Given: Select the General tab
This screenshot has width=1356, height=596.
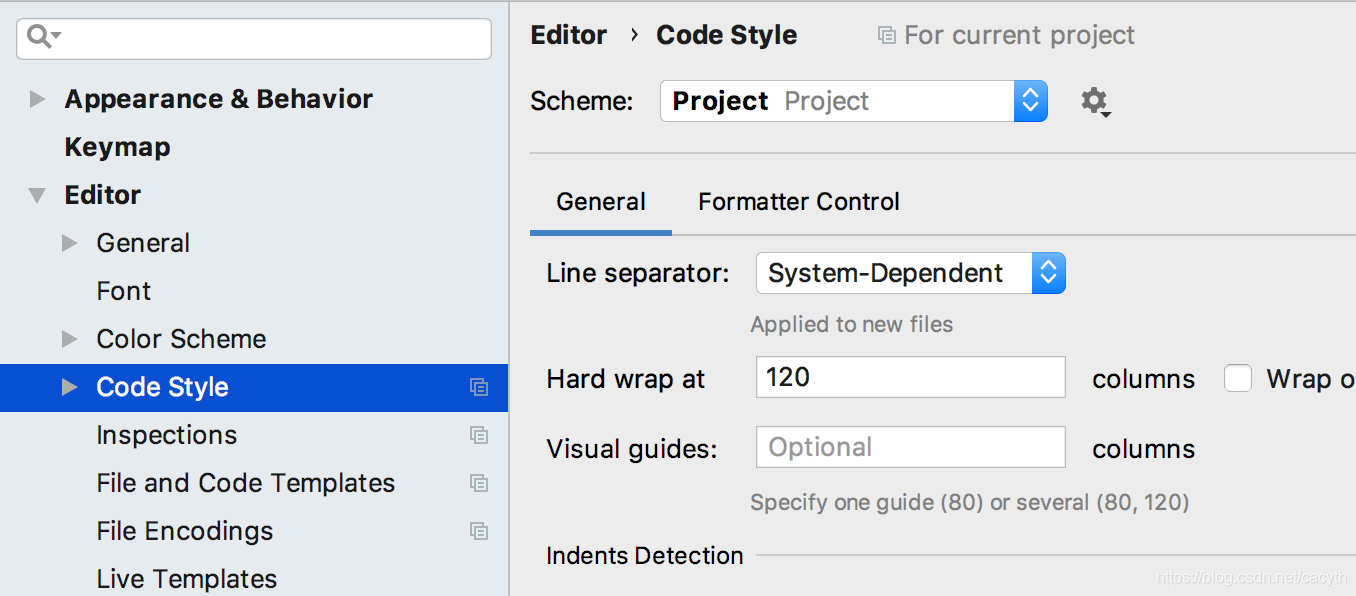Looking at the screenshot, I should tap(600, 202).
